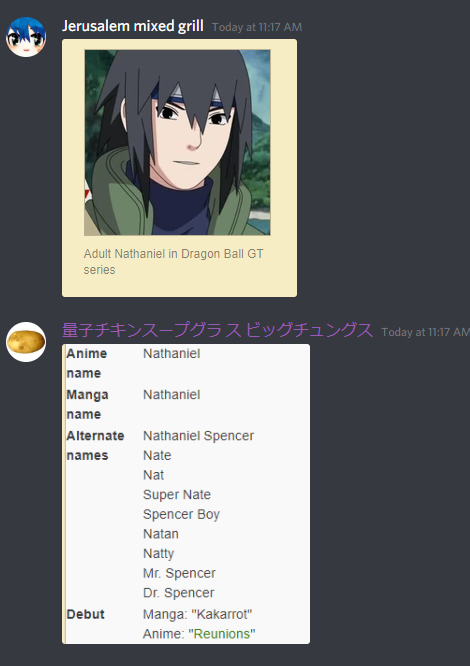Click the Mr. Spencer entry

(179, 573)
